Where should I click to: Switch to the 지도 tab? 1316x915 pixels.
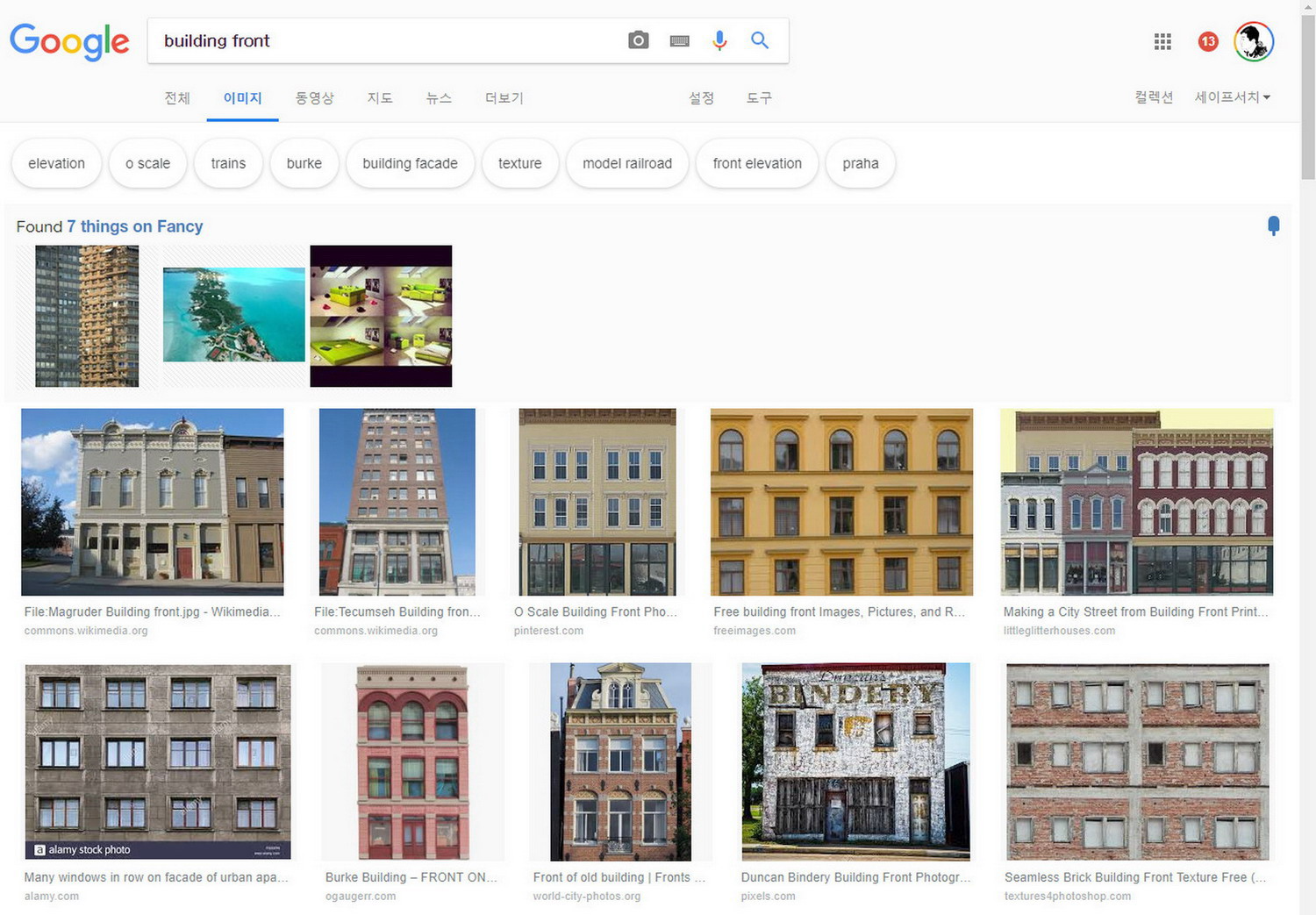[379, 98]
